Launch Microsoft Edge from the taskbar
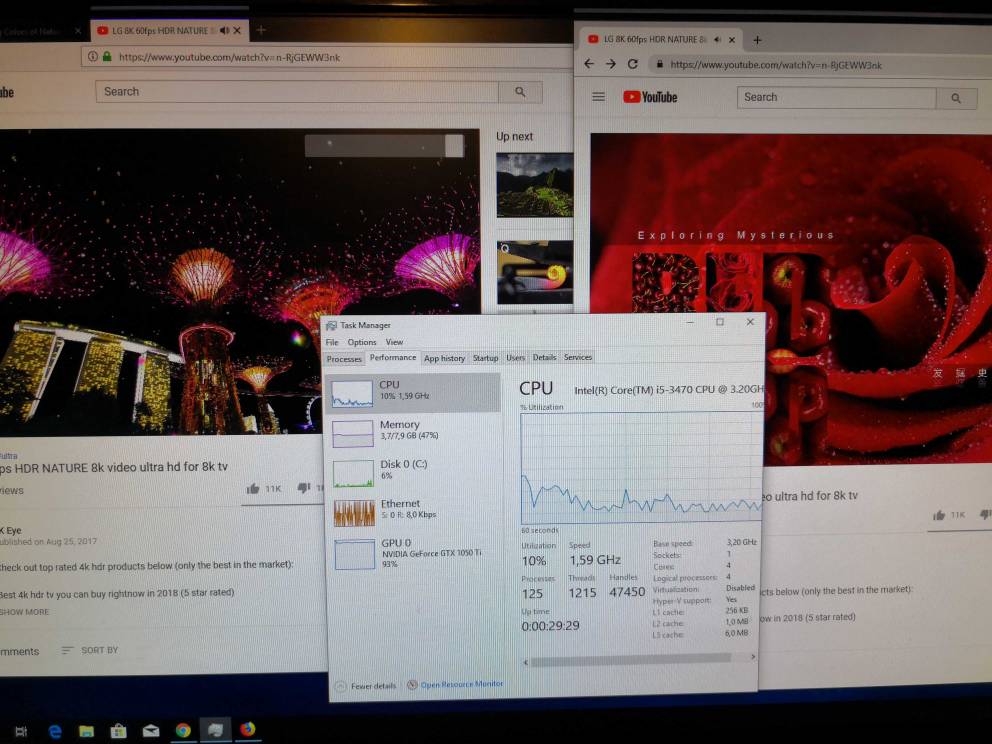The image size is (992, 744). click(x=55, y=732)
